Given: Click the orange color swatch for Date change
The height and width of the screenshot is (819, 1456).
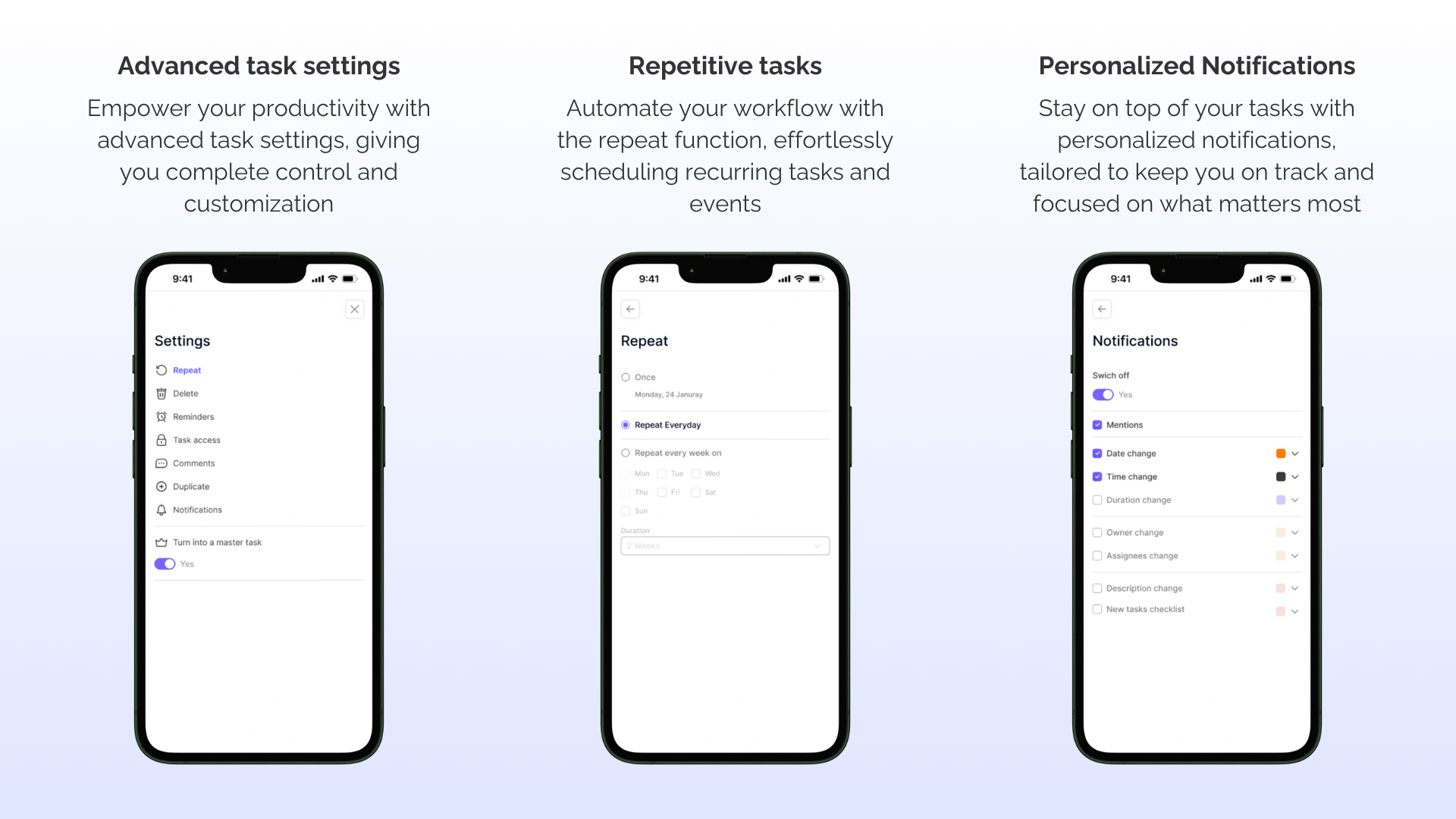Looking at the screenshot, I should pyautogui.click(x=1280, y=453).
